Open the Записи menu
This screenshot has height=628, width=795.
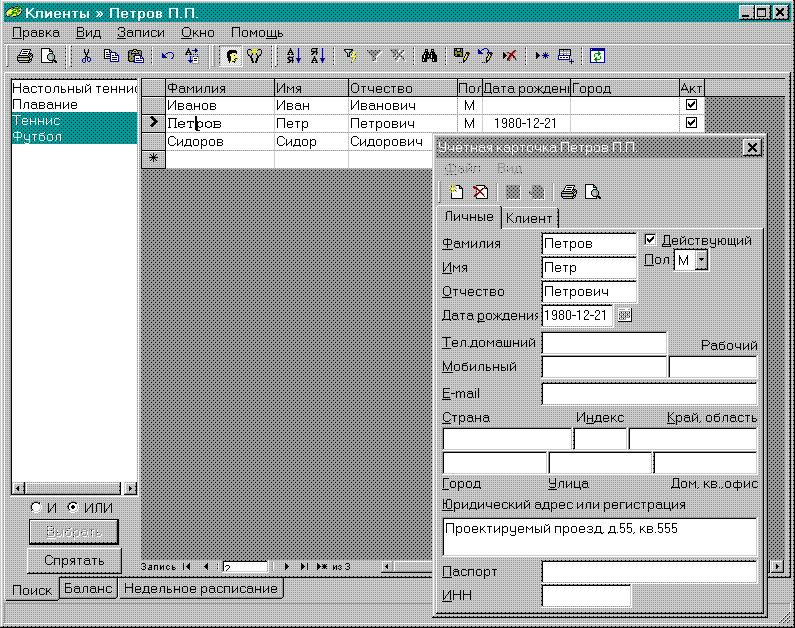140,32
